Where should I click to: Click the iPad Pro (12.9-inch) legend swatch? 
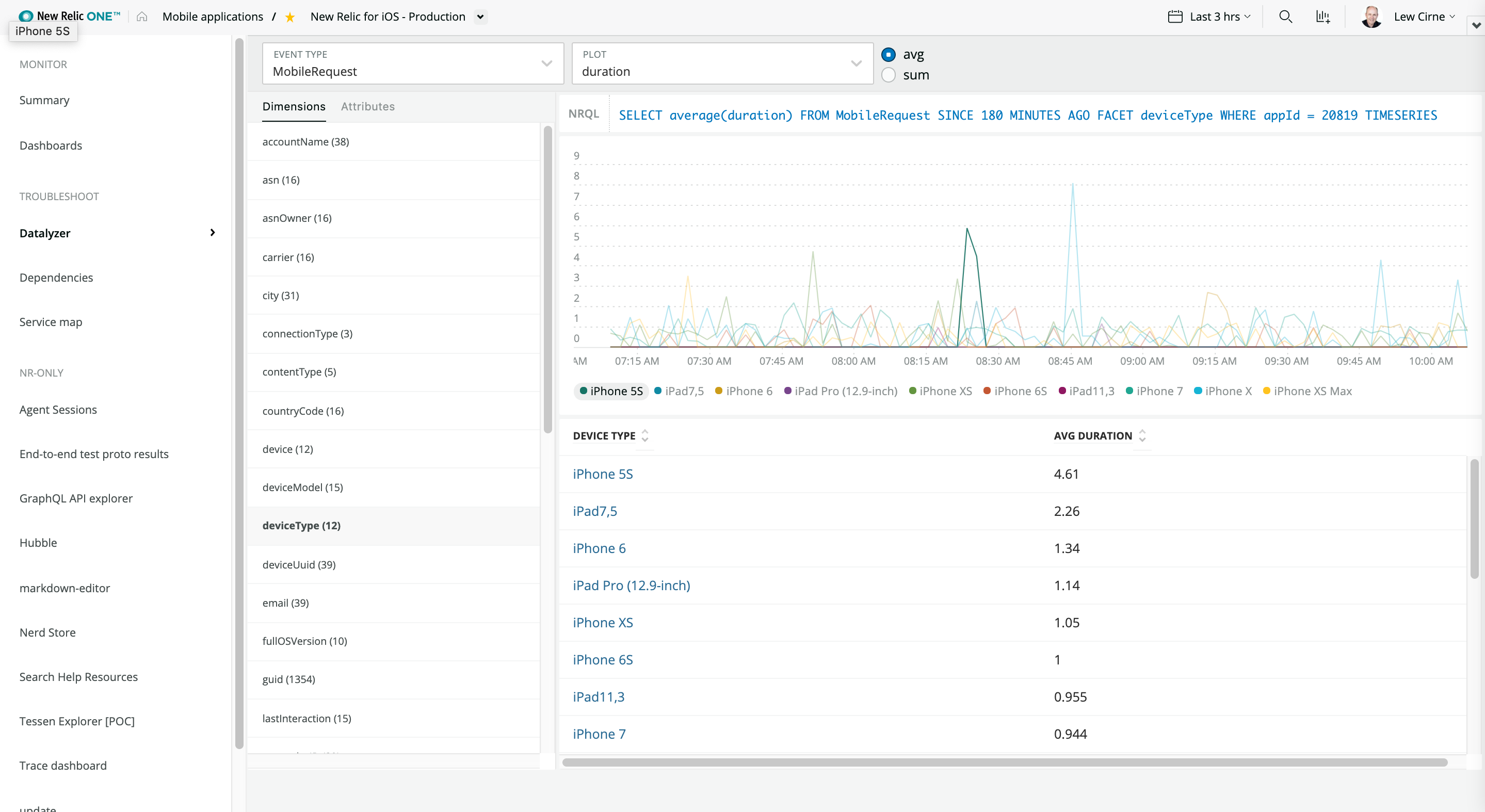pyautogui.click(x=787, y=391)
